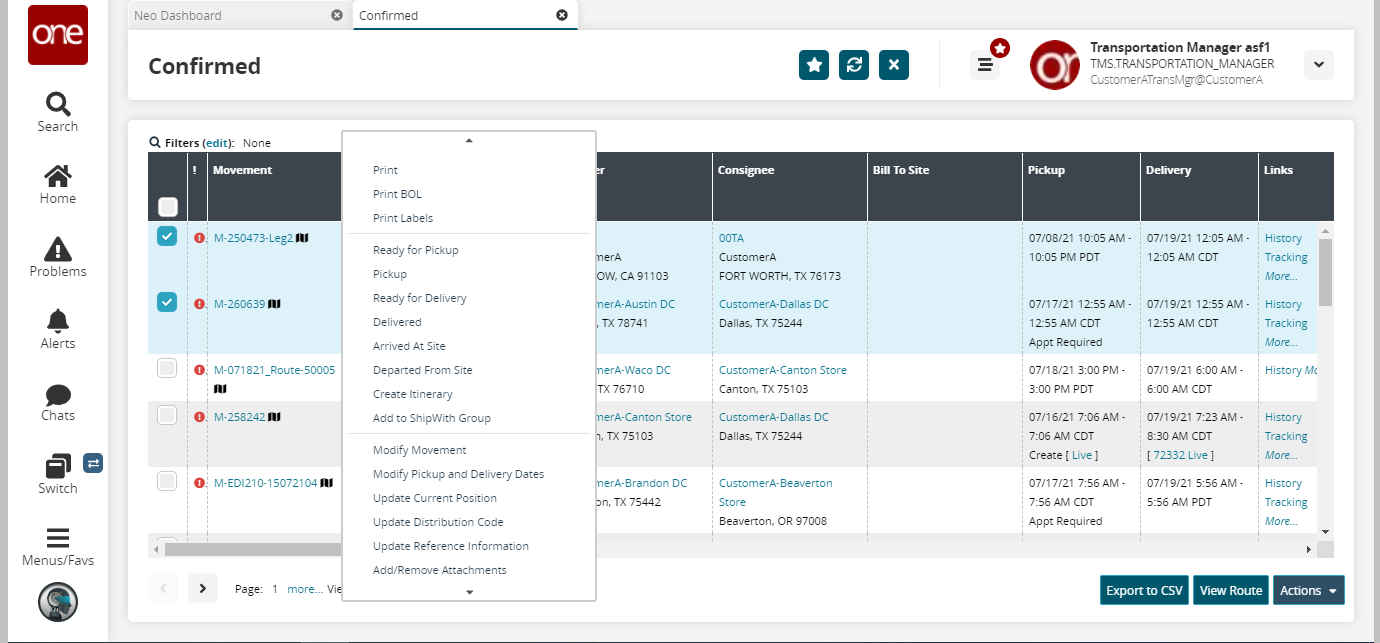Refresh the Confirmed report

[854, 65]
